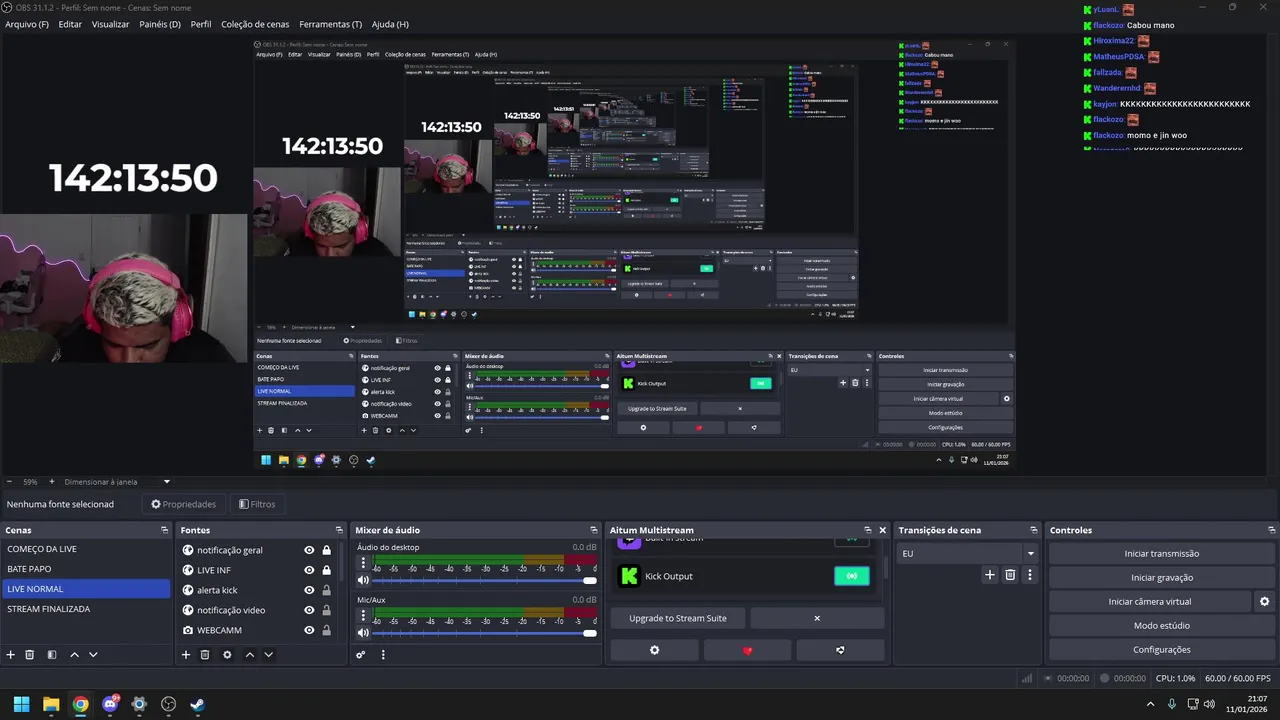Zoom in preview with plus icon
Viewport: 1280px width, 720px height.
[50, 482]
